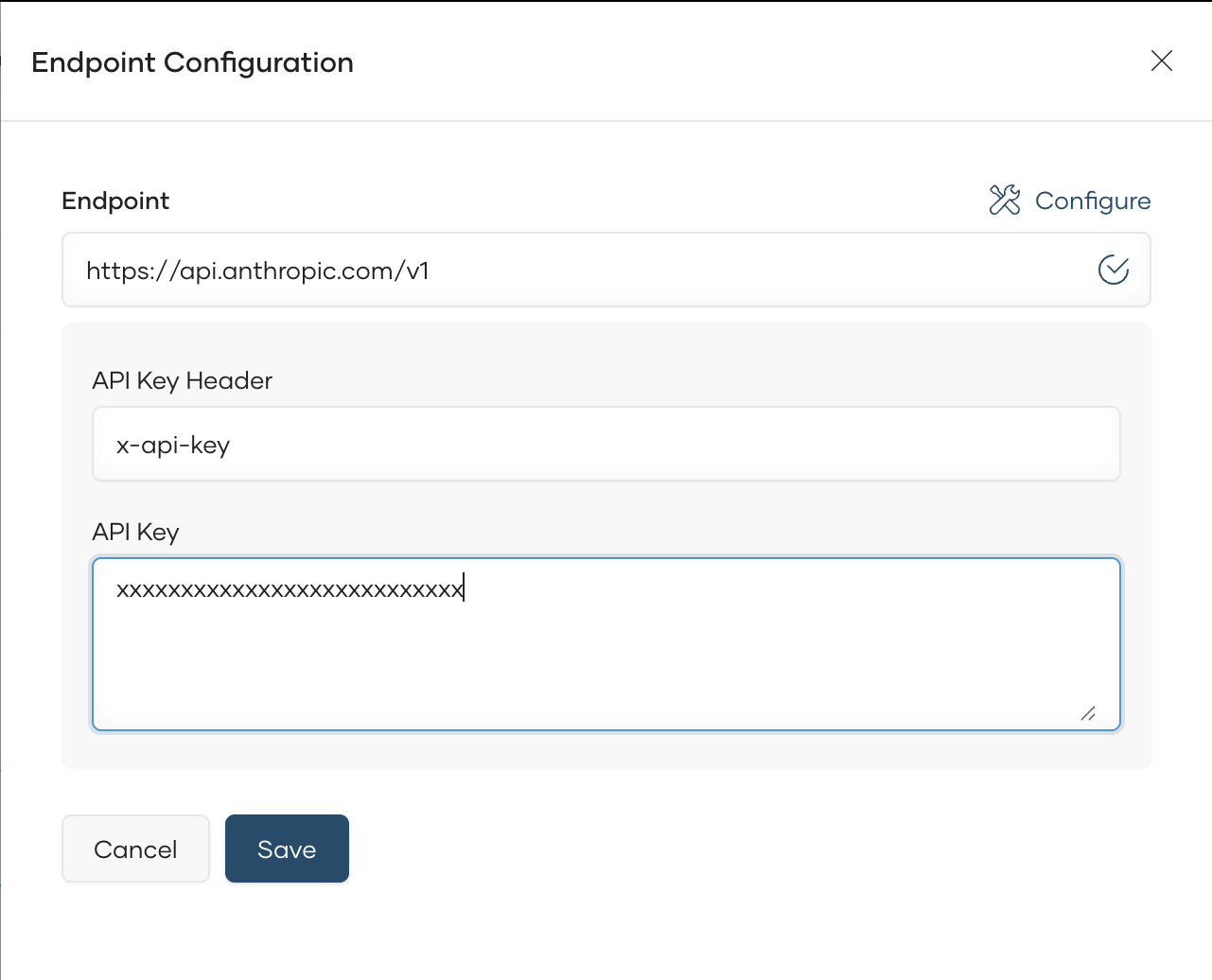Click the masked API key text
The height and width of the screenshot is (980, 1212).
coord(287,587)
